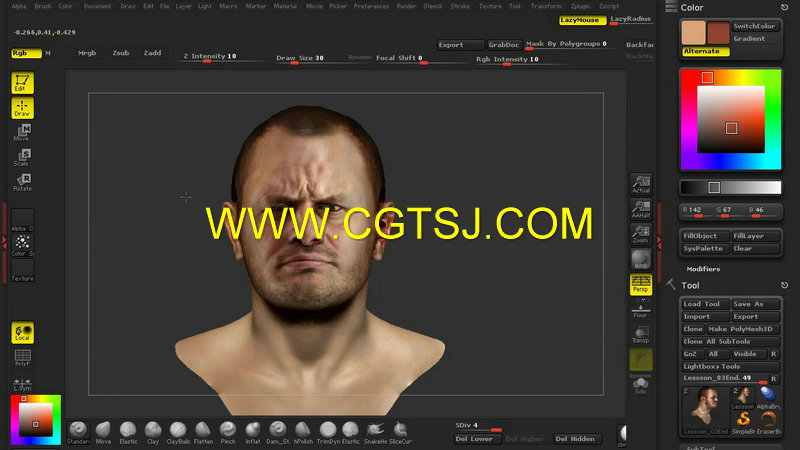Click Del Lower subdivision button
This screenshot has width=800, height=450.
tap(477, 439)
